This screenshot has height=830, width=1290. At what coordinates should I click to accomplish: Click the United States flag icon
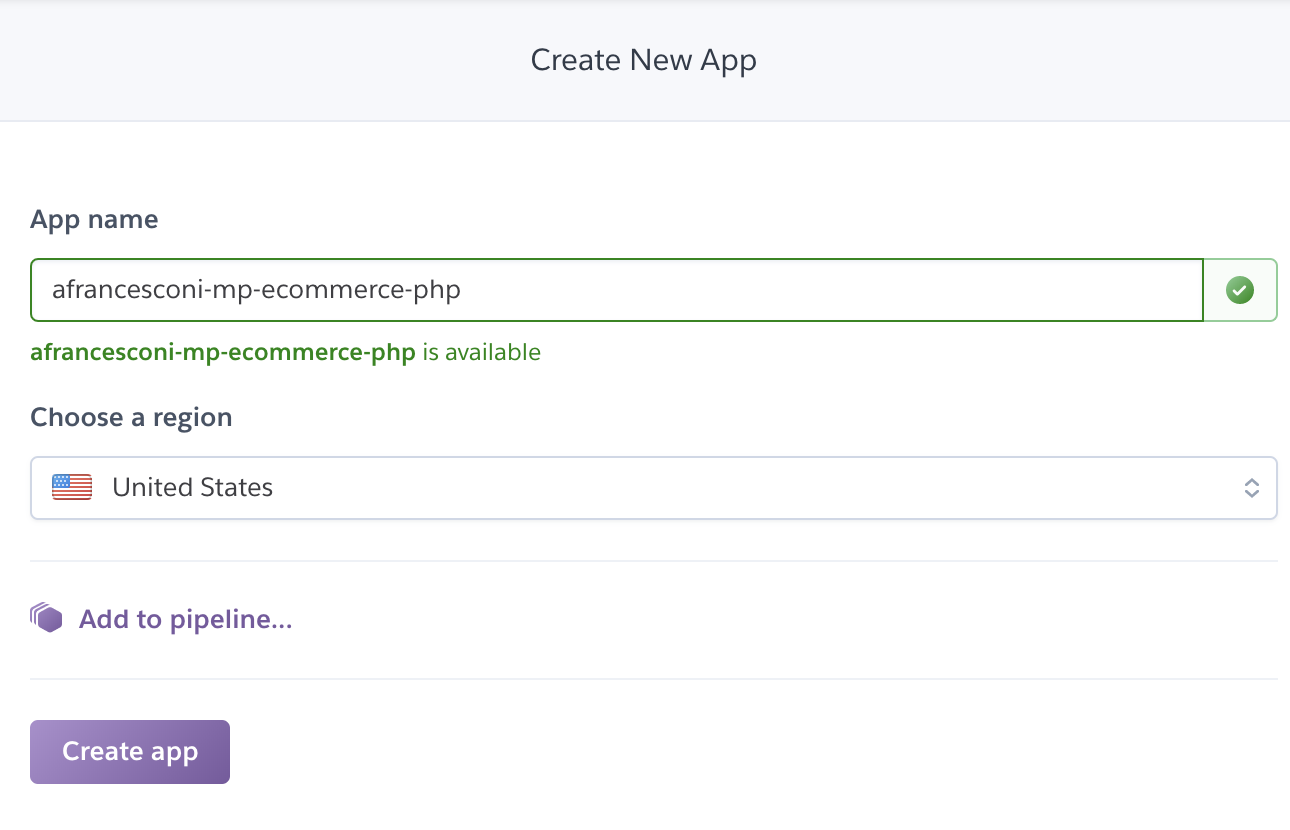[x=72, y=487]
